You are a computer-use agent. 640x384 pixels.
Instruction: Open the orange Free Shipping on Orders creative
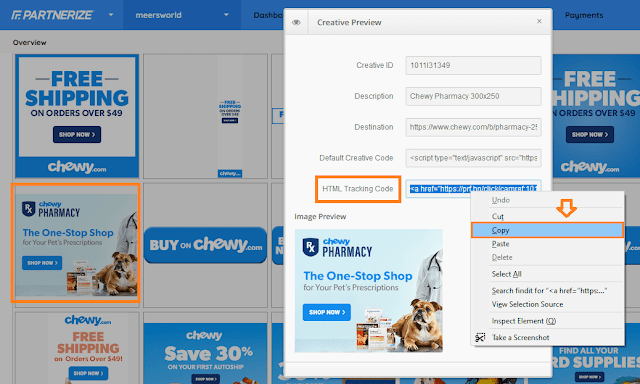tap(88, 348)
